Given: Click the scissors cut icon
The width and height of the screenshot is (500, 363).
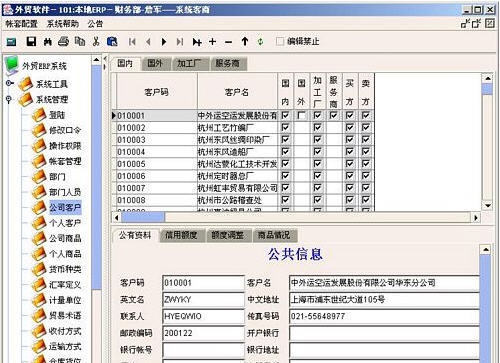Looking at the screenshot, I should coord(96,41).
